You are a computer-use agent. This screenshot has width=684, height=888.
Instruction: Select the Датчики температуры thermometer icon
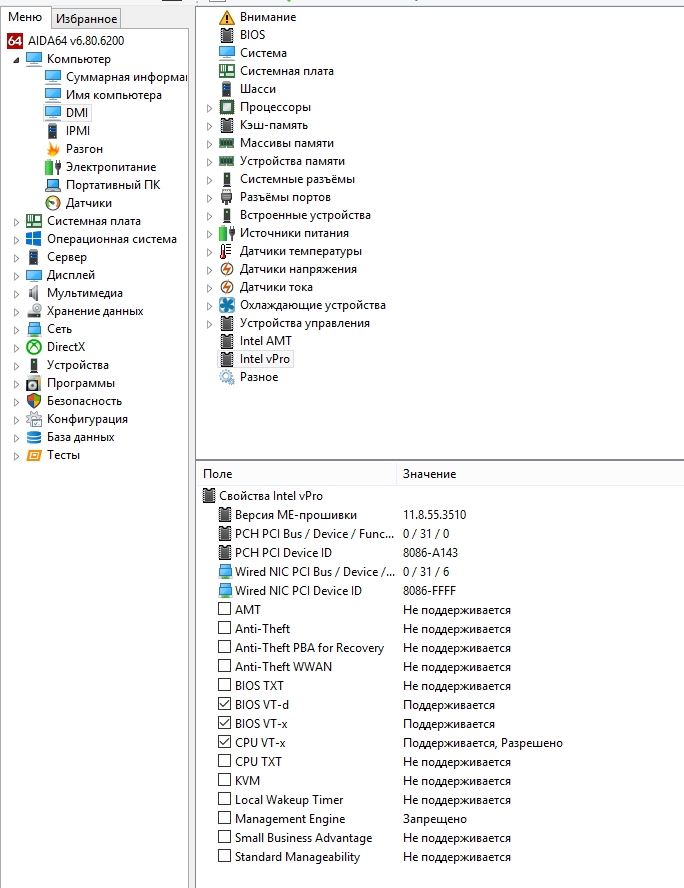coord(226,251)
